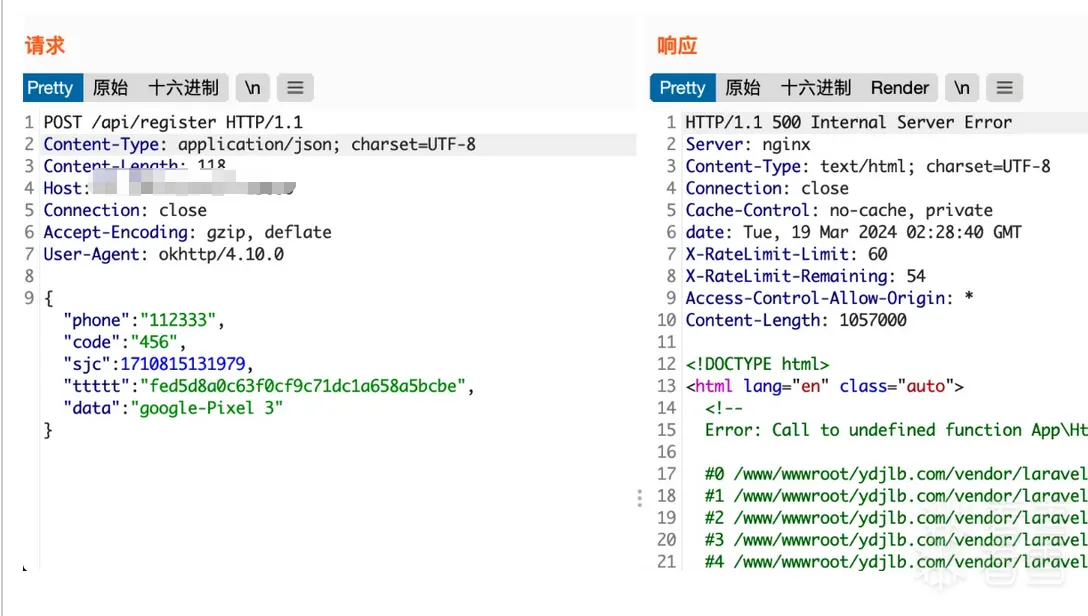The height and width of the screenshot is (616, 1088).
Task: Click the User-Agent okhttp/4.10.0 header line
Action: 163,254
